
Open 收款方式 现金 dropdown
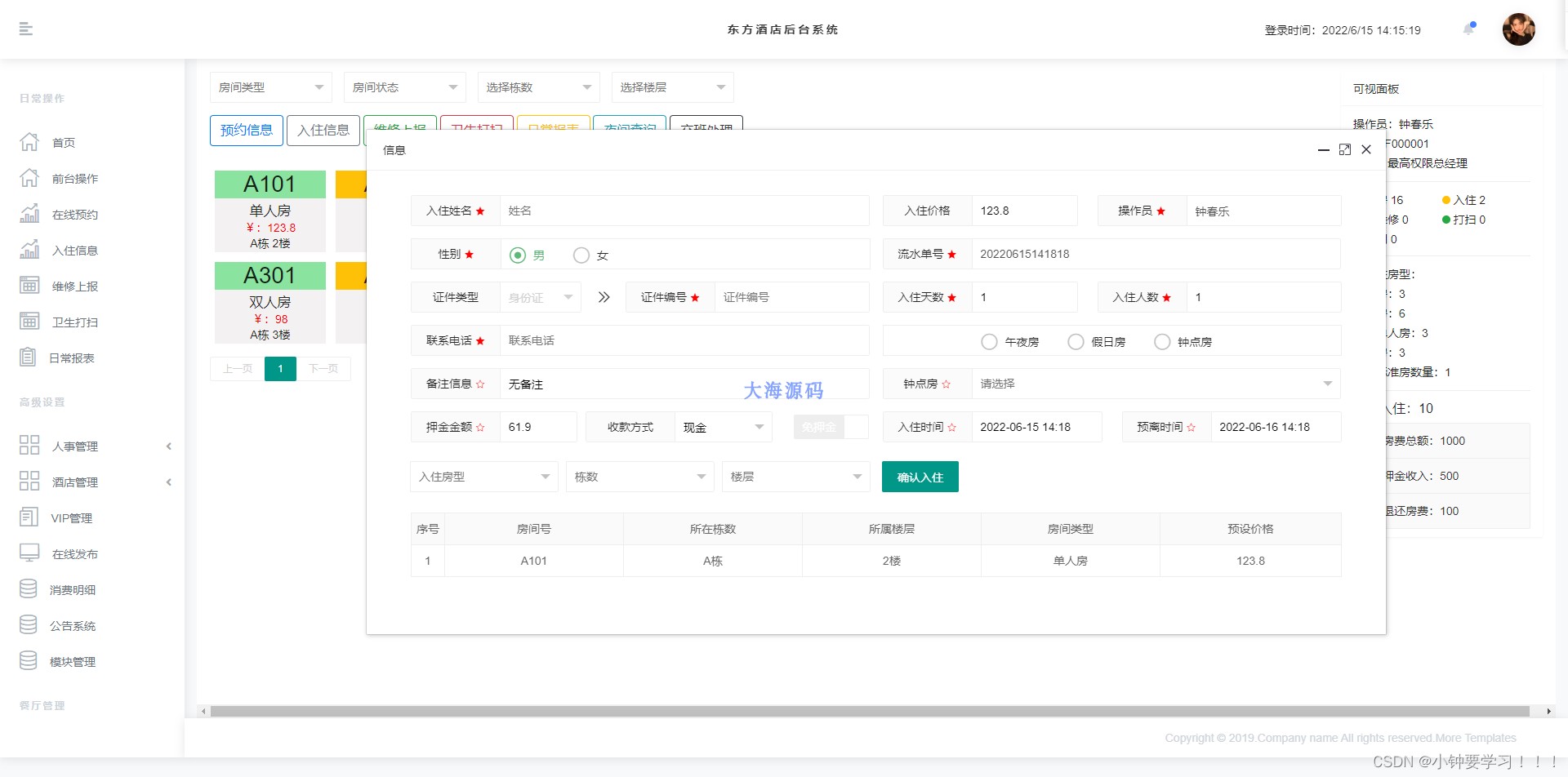724,427
